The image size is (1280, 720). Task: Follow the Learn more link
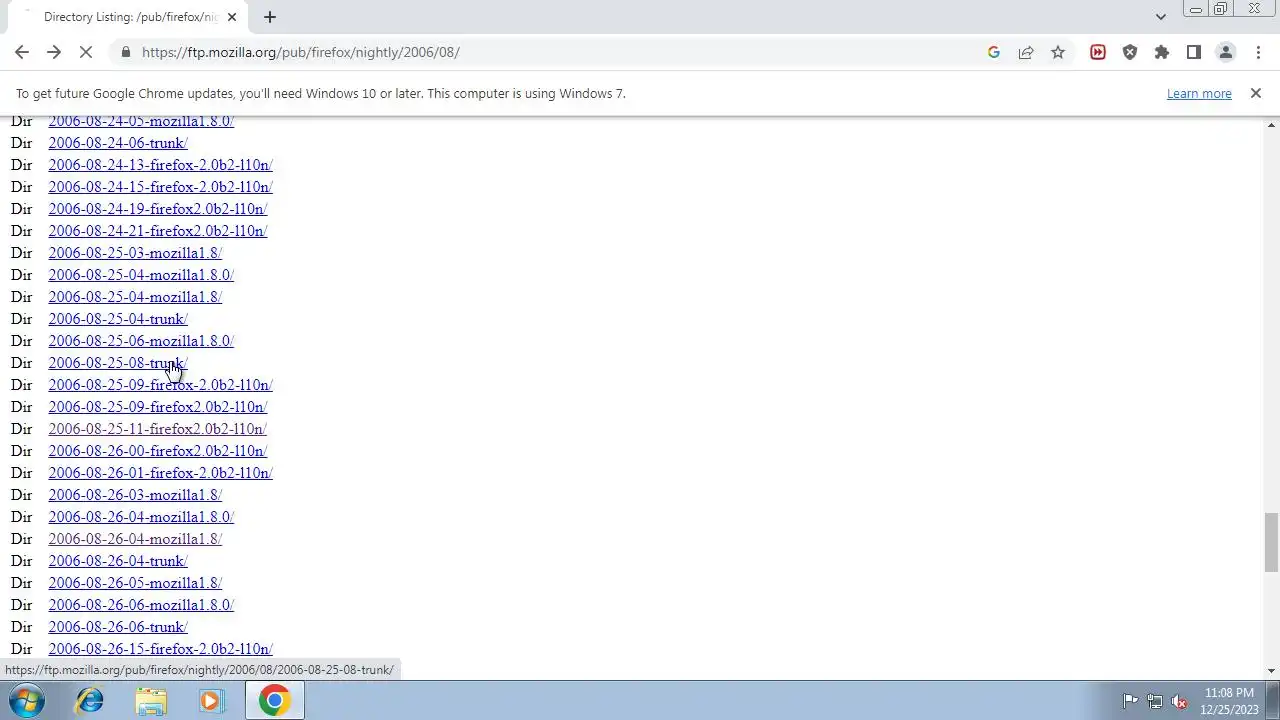click(1199, 93)
